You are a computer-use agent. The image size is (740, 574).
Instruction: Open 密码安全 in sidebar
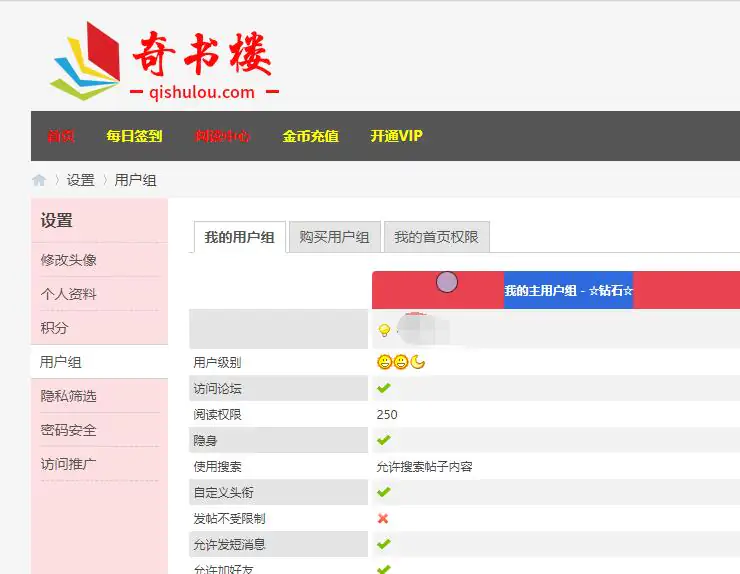click(68, 430)
